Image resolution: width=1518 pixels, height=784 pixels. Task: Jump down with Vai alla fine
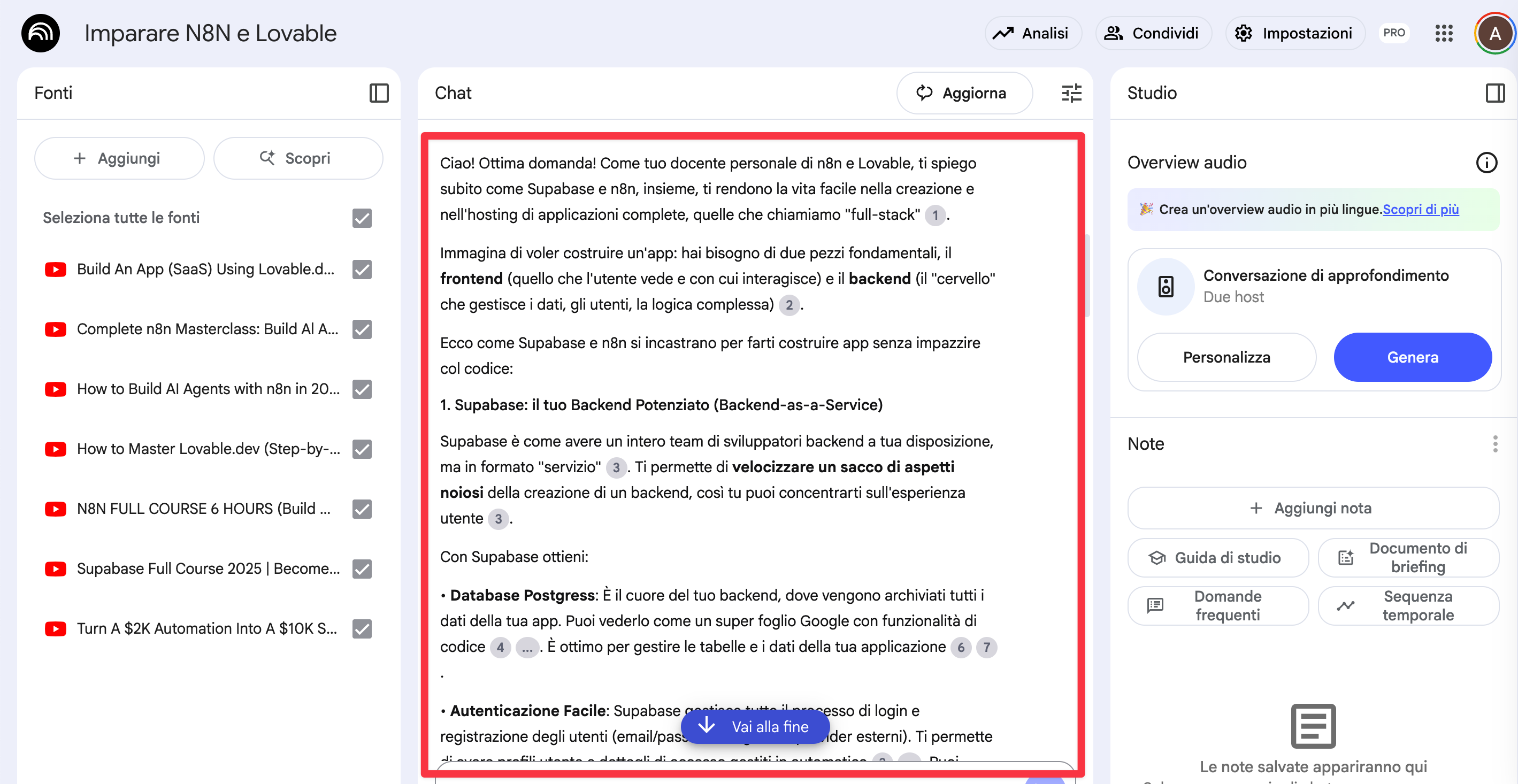coord(754,726)
